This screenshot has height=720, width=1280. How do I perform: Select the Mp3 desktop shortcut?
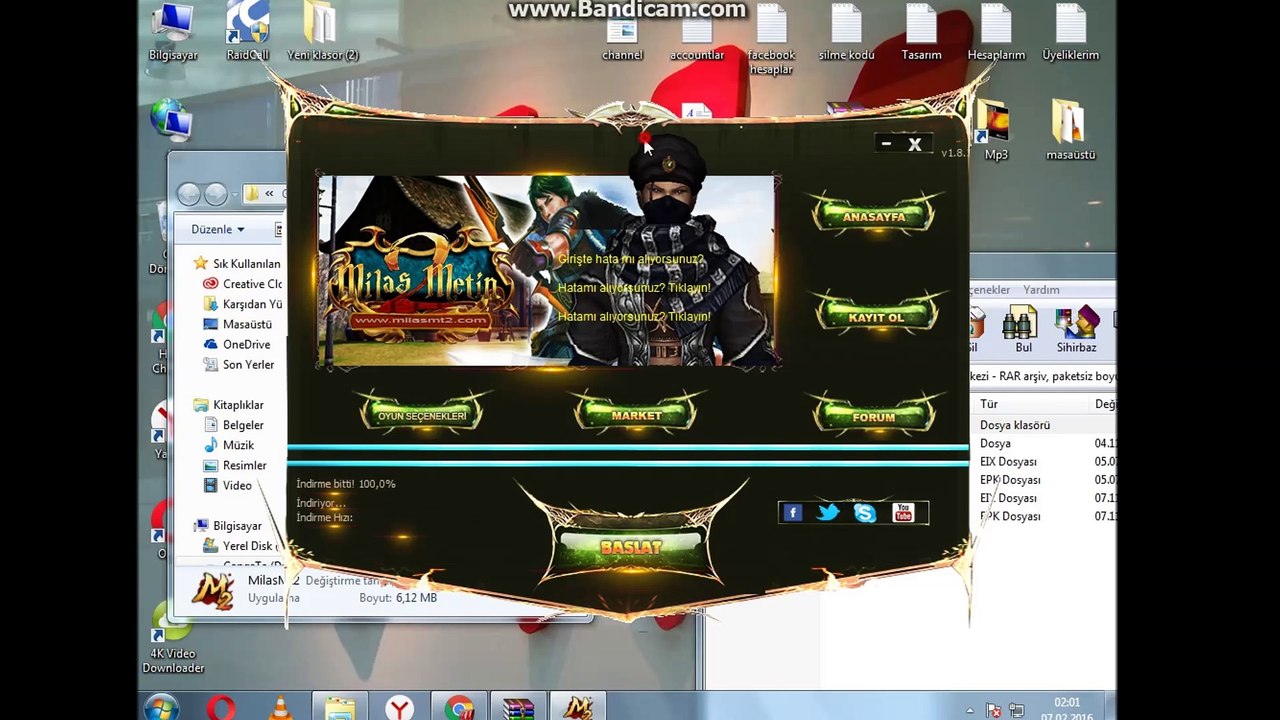point(996,131)
